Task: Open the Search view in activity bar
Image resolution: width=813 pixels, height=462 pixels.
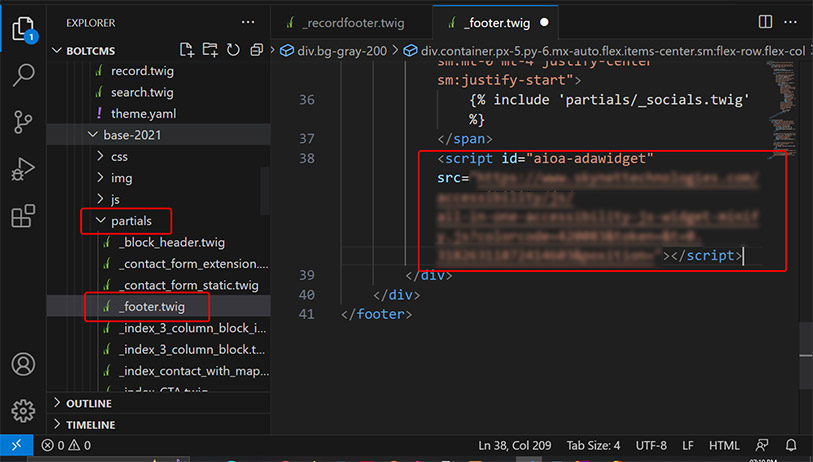Action: click(x=23, y=75)
